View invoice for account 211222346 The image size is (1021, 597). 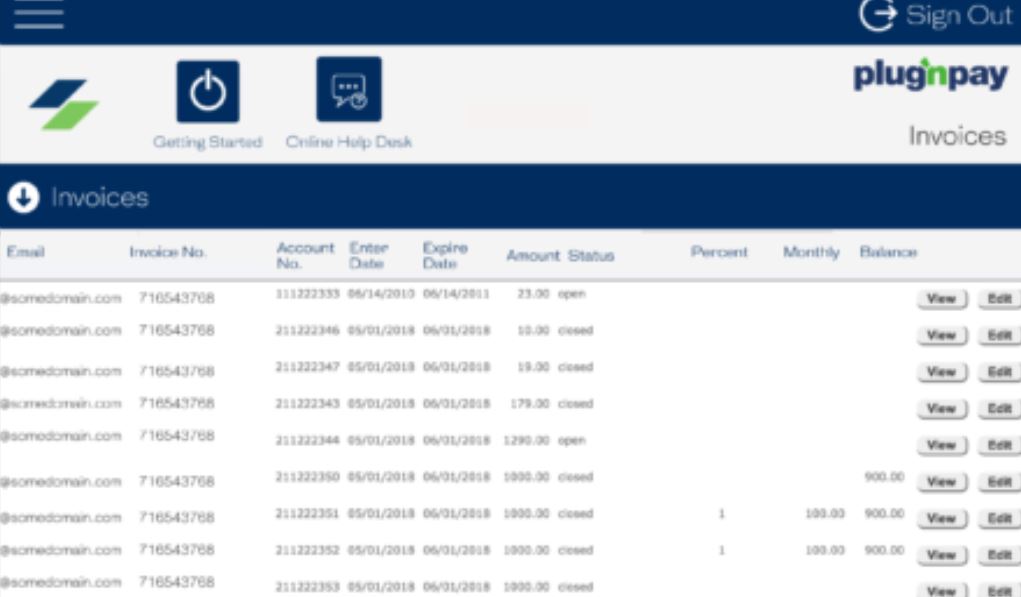click(x=942, y=335)
